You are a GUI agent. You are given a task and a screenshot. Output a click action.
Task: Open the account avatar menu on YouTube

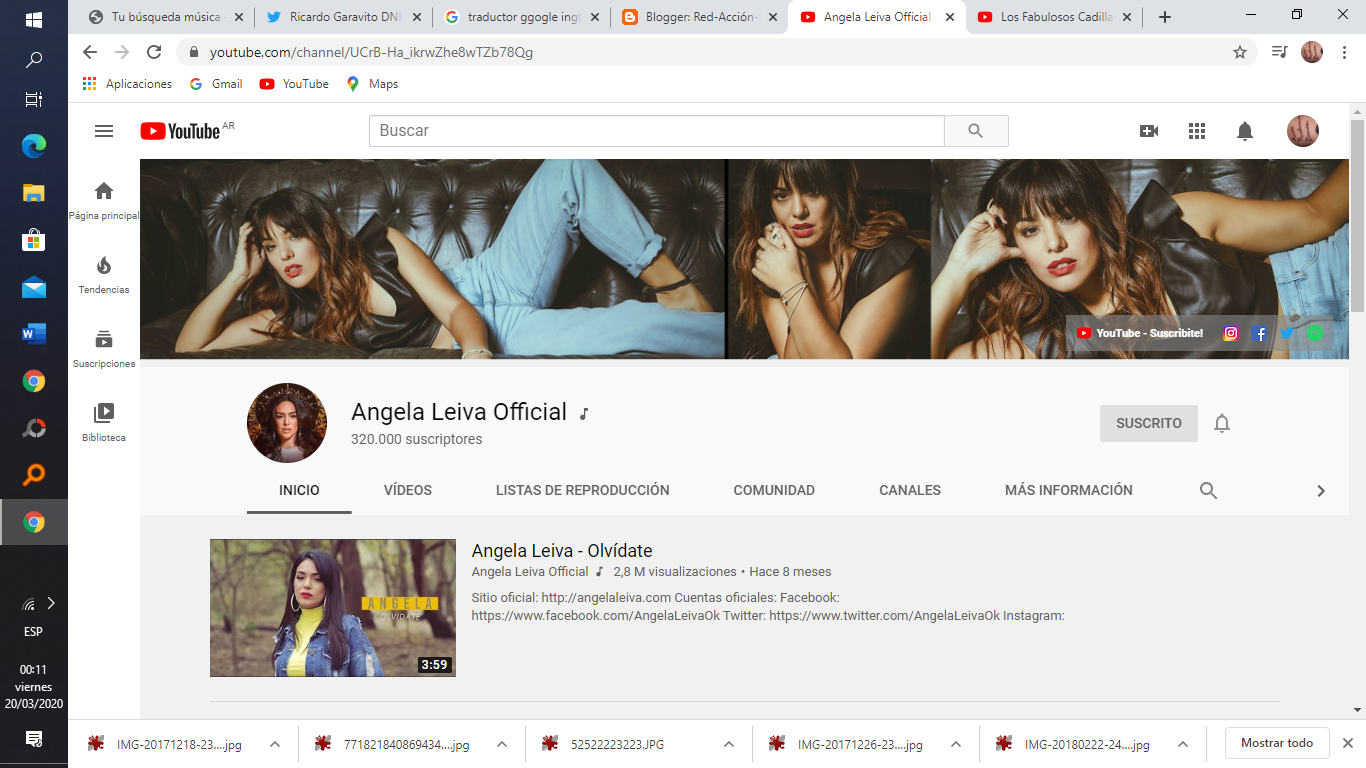pyautogui.click(x=1302, y=131)
